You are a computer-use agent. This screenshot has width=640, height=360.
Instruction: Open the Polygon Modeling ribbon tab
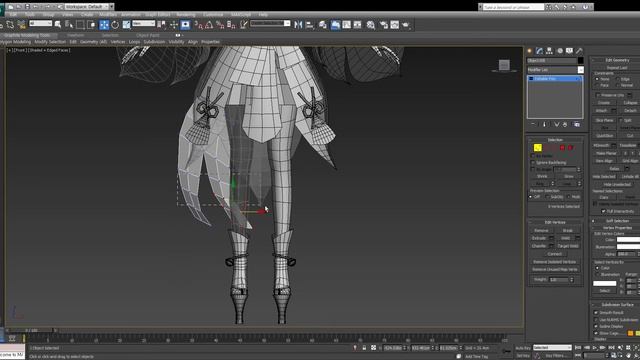point(16,42)
